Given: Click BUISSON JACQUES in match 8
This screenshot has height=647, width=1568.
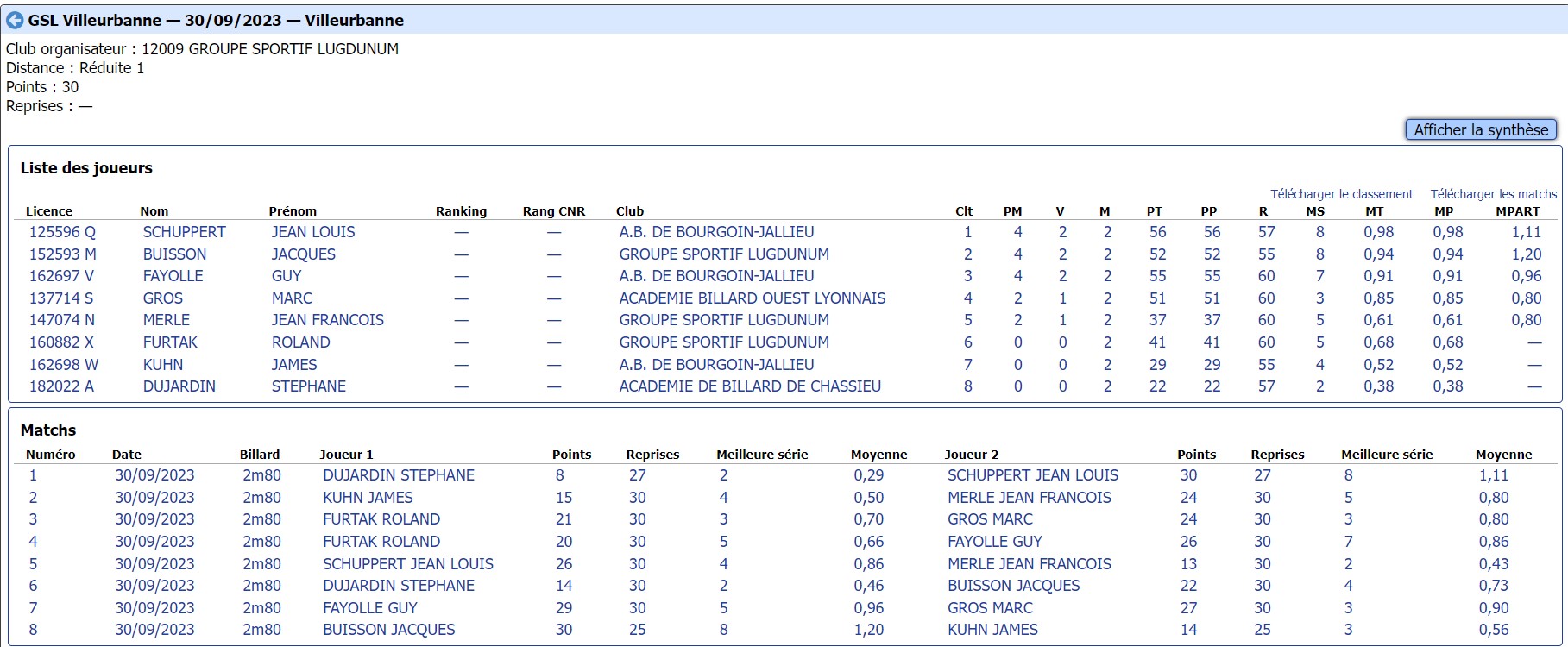Looking at the screenshot, I should (x=389, y=630).
